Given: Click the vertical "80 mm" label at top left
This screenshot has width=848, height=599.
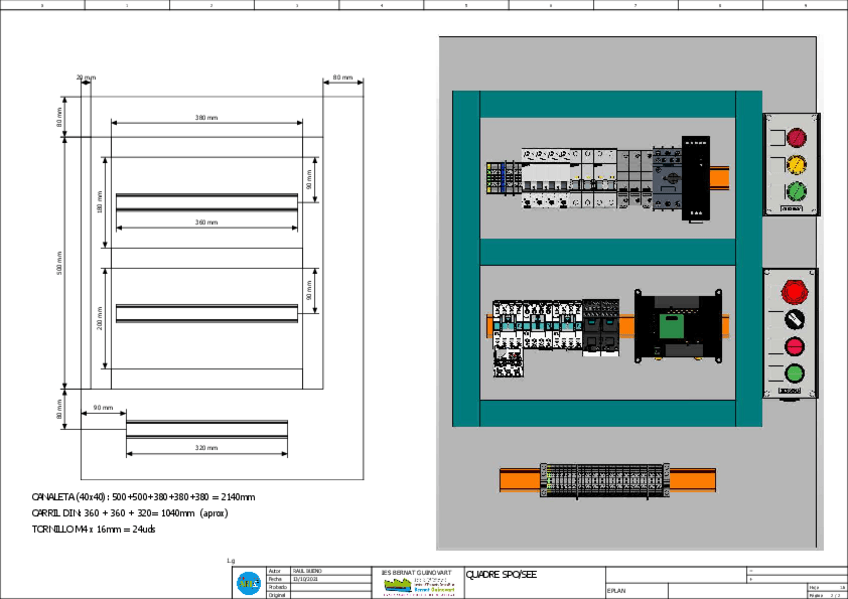Looking at the screenshot, I should 59,117.
